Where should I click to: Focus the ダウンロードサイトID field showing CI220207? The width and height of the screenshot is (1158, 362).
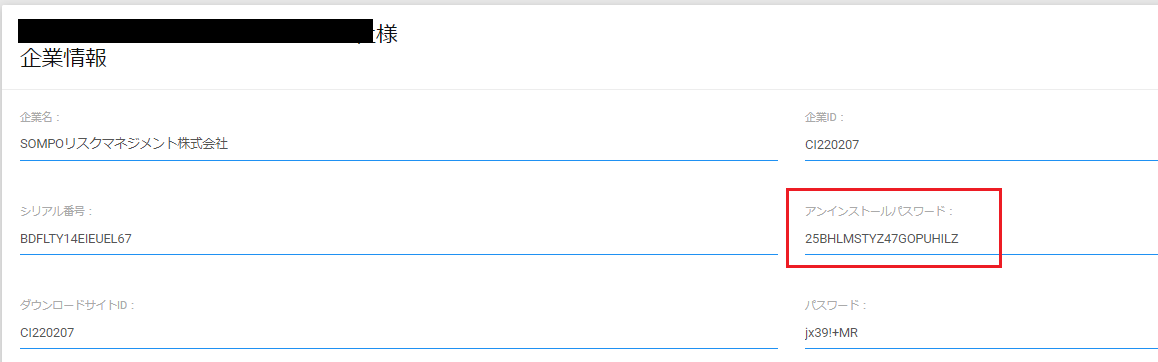click(x=399, y=333)
